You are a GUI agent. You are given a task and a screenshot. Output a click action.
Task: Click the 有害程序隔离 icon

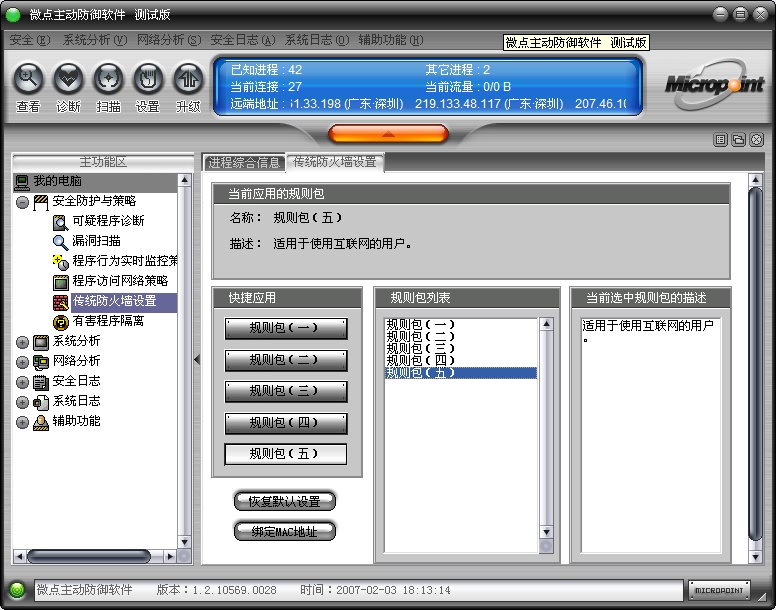pos(60,322)
